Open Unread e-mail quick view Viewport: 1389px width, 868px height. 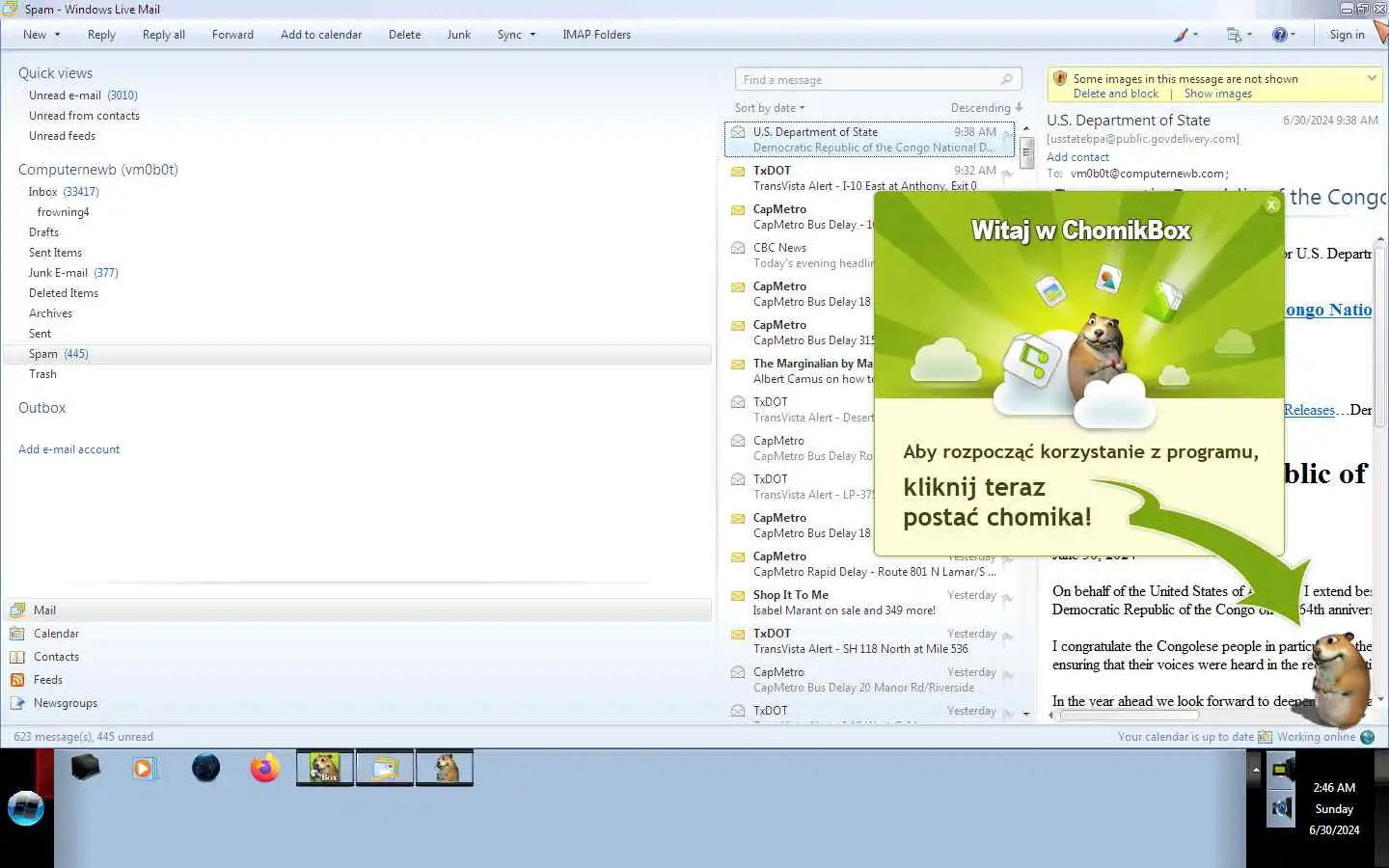pos(83,95)
